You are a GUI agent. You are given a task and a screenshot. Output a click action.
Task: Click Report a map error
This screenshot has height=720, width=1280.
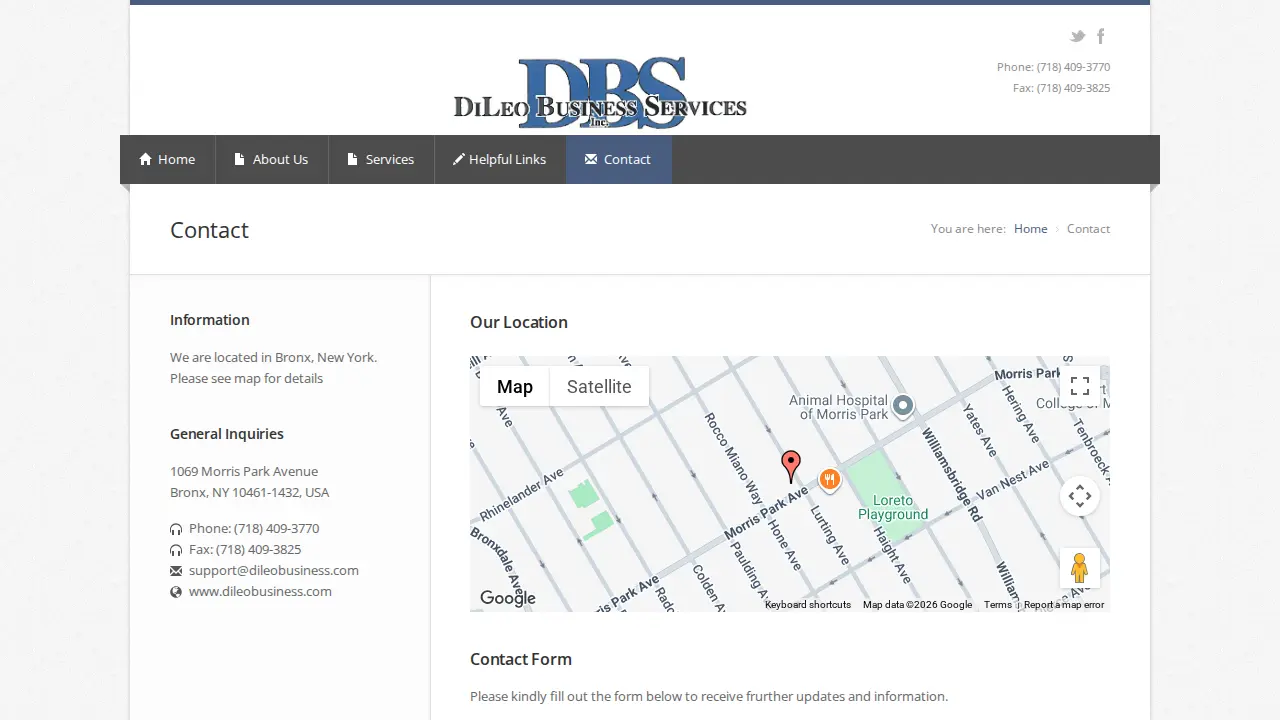(x=1064, y=605)
